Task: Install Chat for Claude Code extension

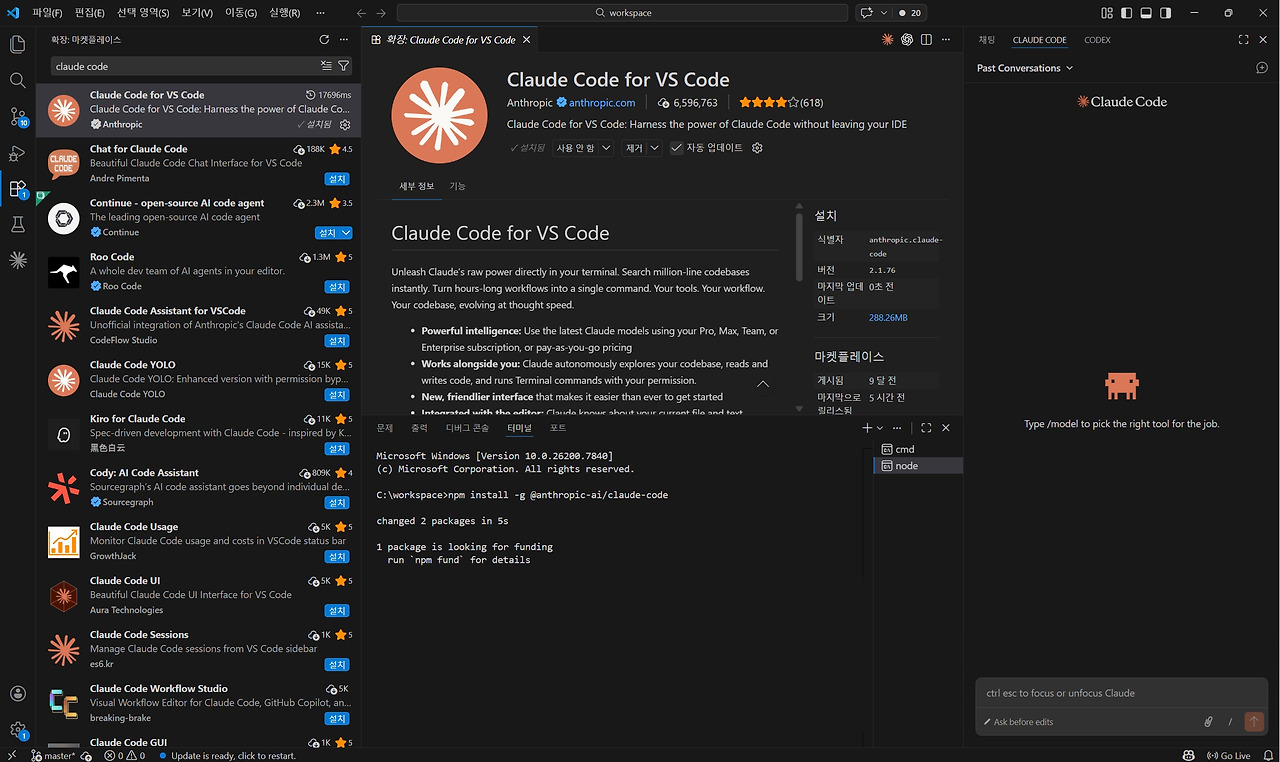Action: 337,179
